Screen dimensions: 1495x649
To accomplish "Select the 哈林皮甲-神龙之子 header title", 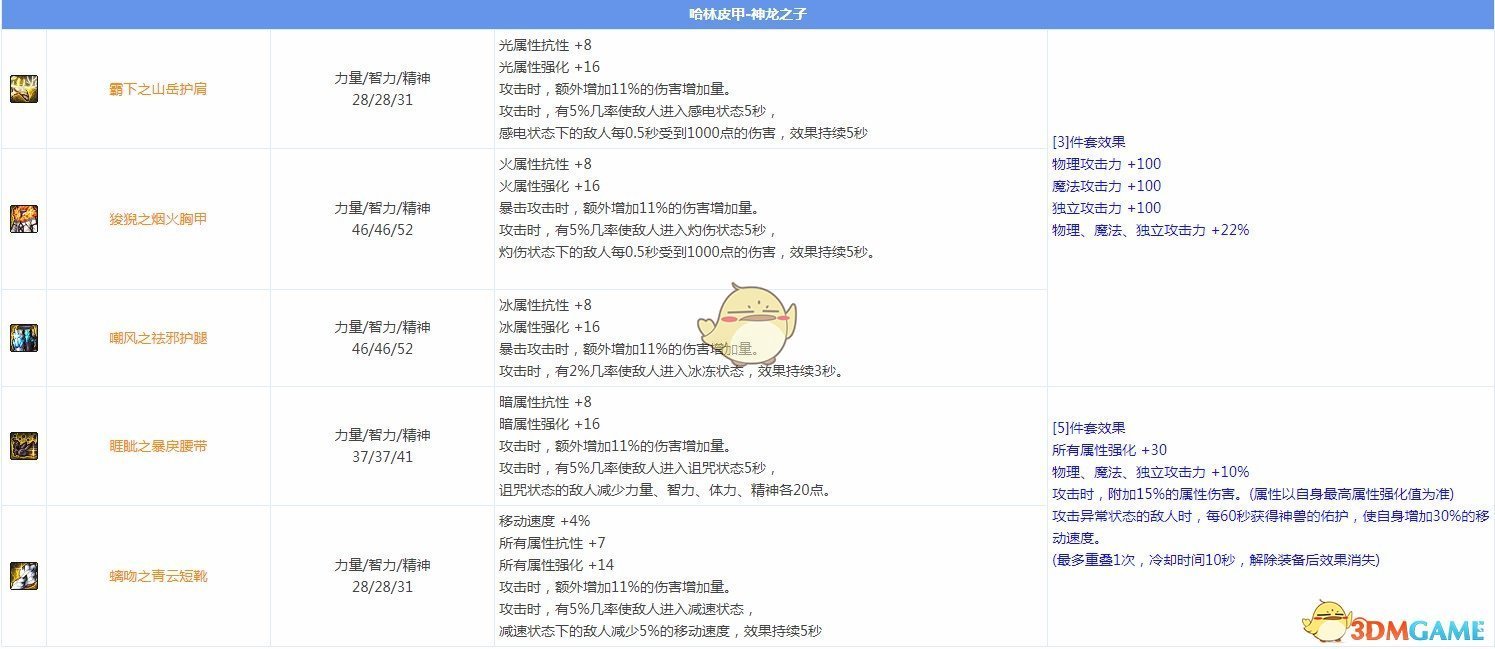I will coord(748,15).
